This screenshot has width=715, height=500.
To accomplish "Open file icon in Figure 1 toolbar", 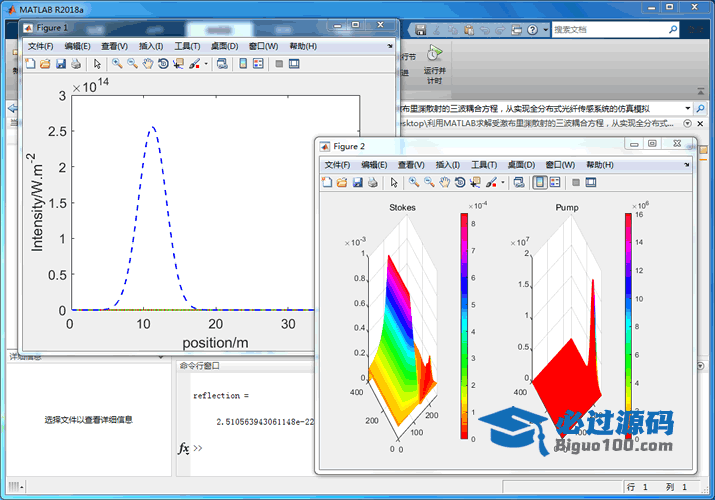I will click(x=45, y=64).
